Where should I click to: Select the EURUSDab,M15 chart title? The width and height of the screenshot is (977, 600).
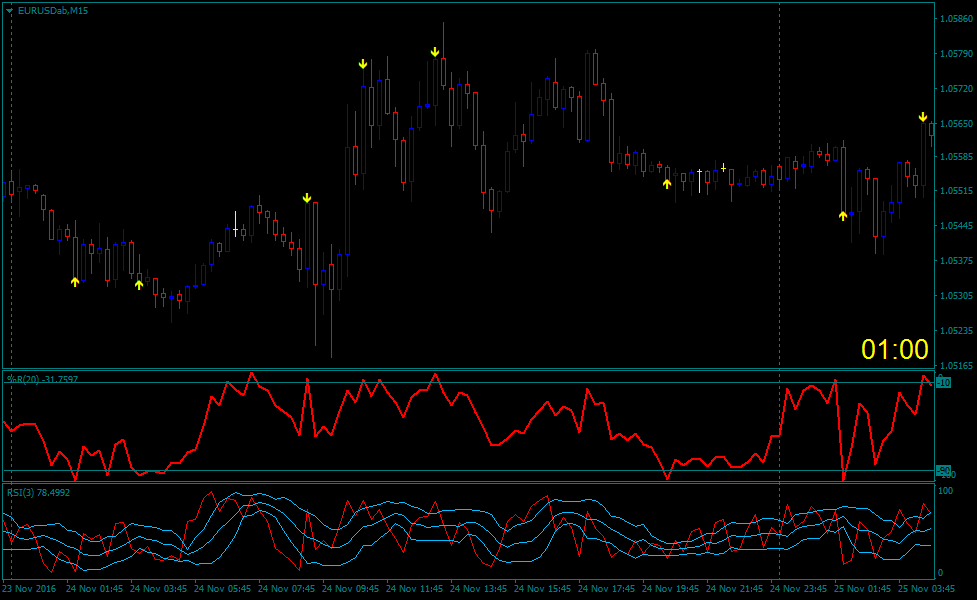click(53, 11)
